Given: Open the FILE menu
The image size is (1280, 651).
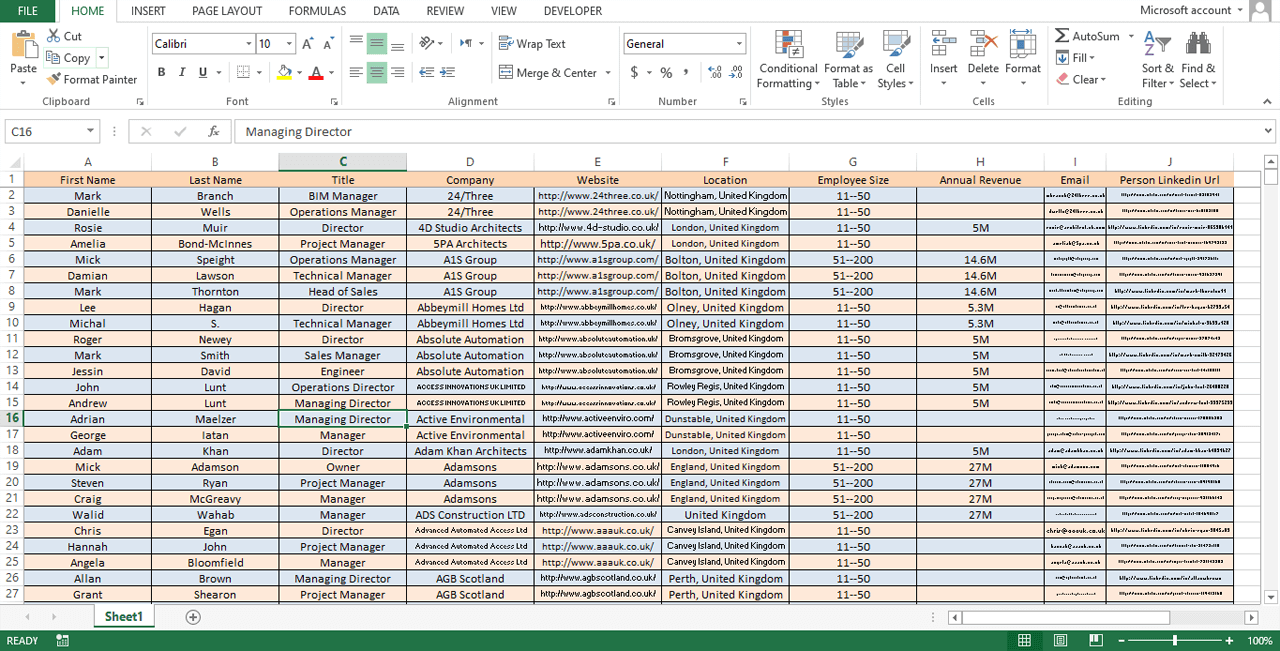Looking at the screenshot, I should pos(28,11).
